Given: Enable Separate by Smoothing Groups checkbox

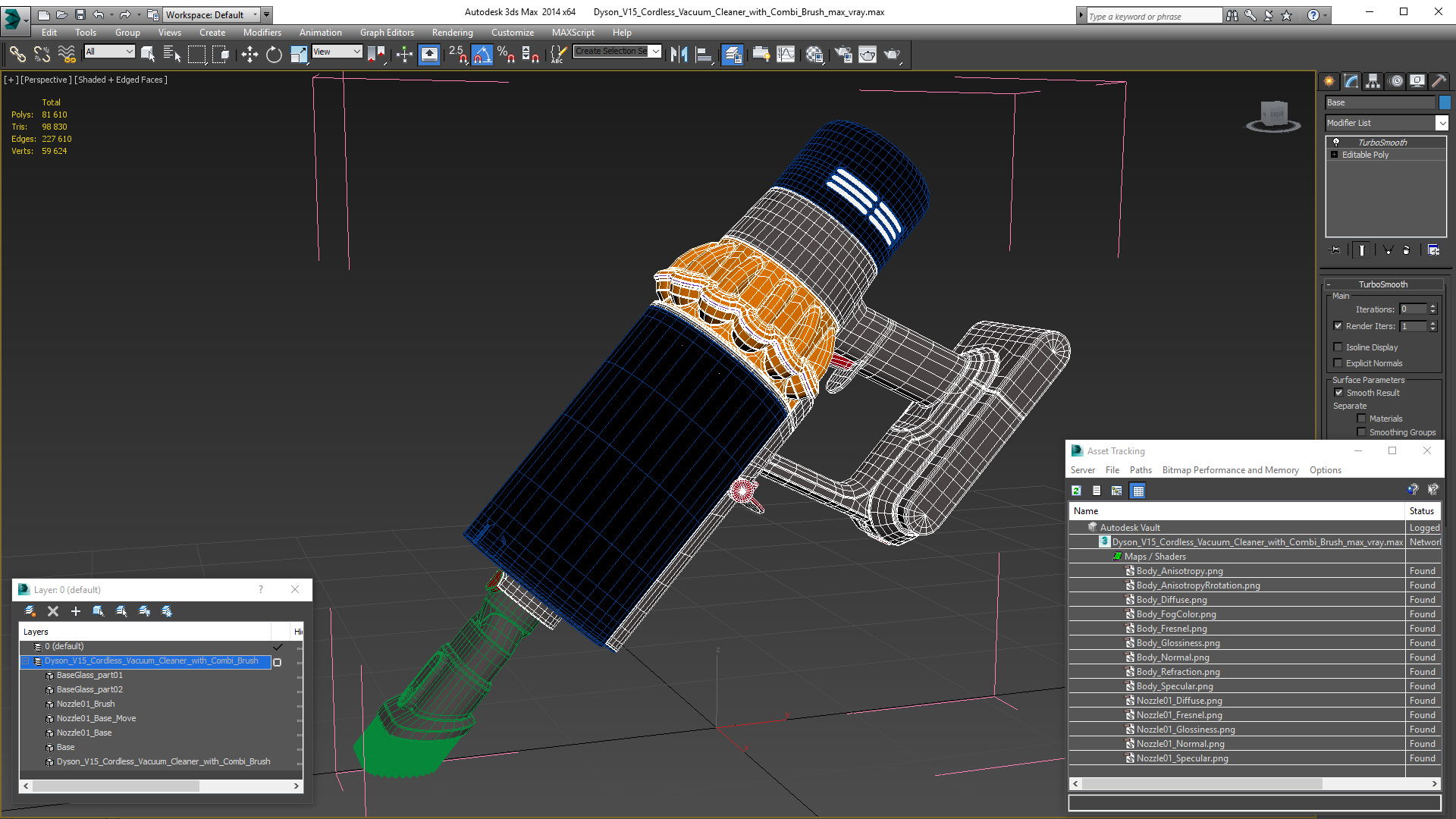Looking at the screenshot, I should click(1361, 432).
